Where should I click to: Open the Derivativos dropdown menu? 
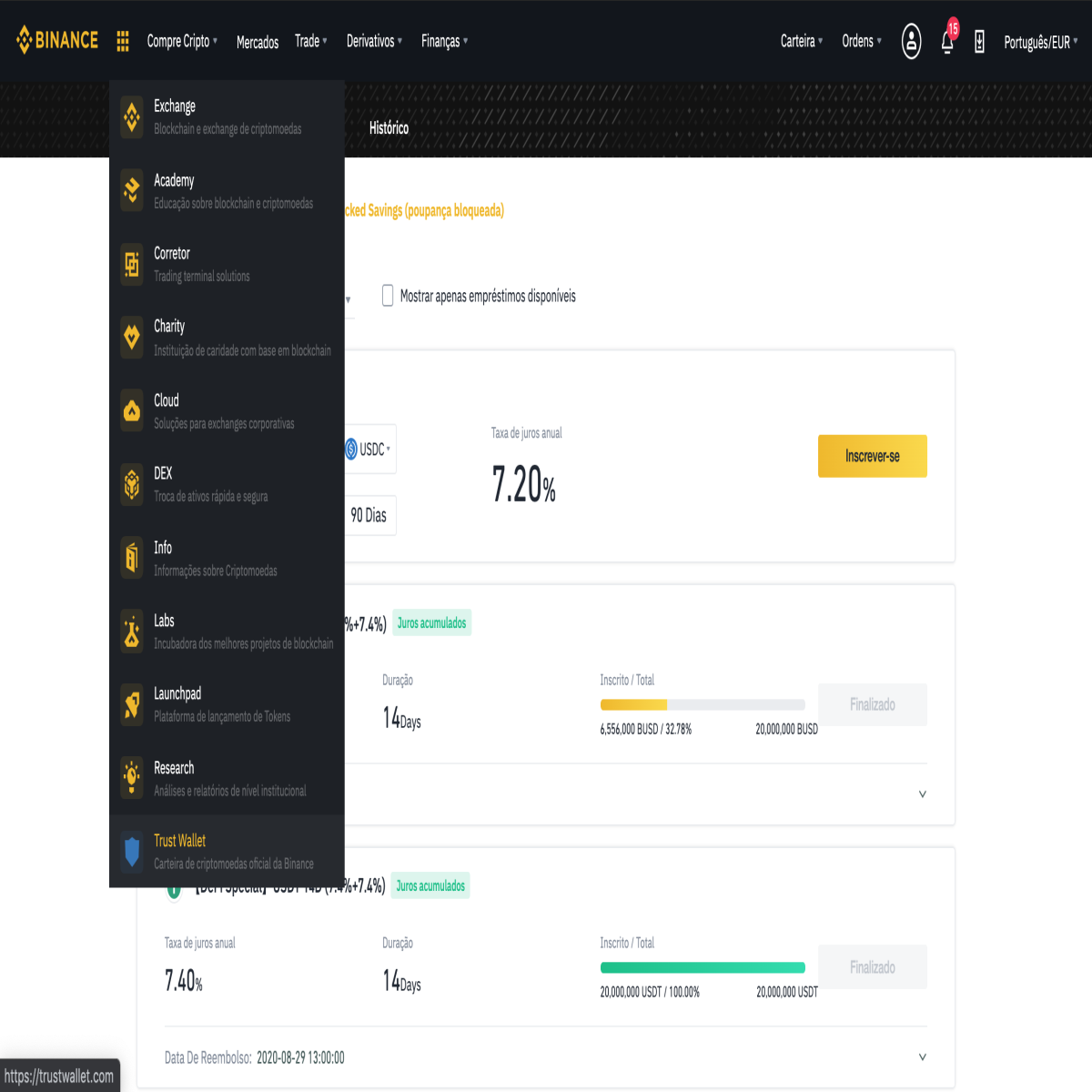374,41
